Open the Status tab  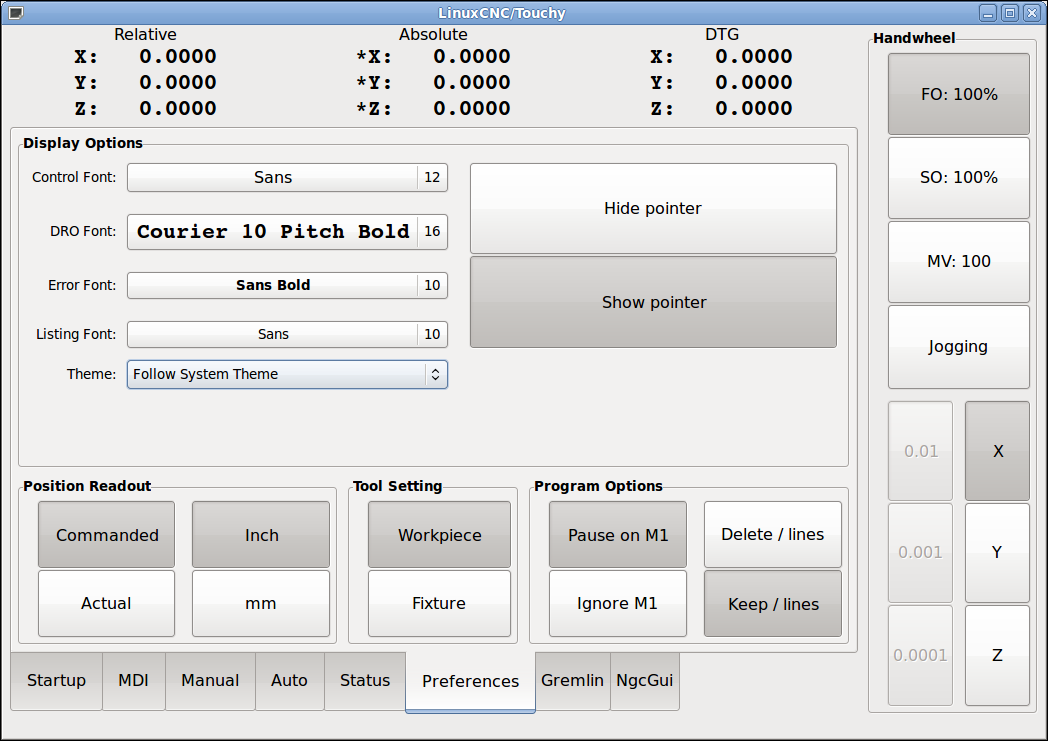(x=365, y=680)
